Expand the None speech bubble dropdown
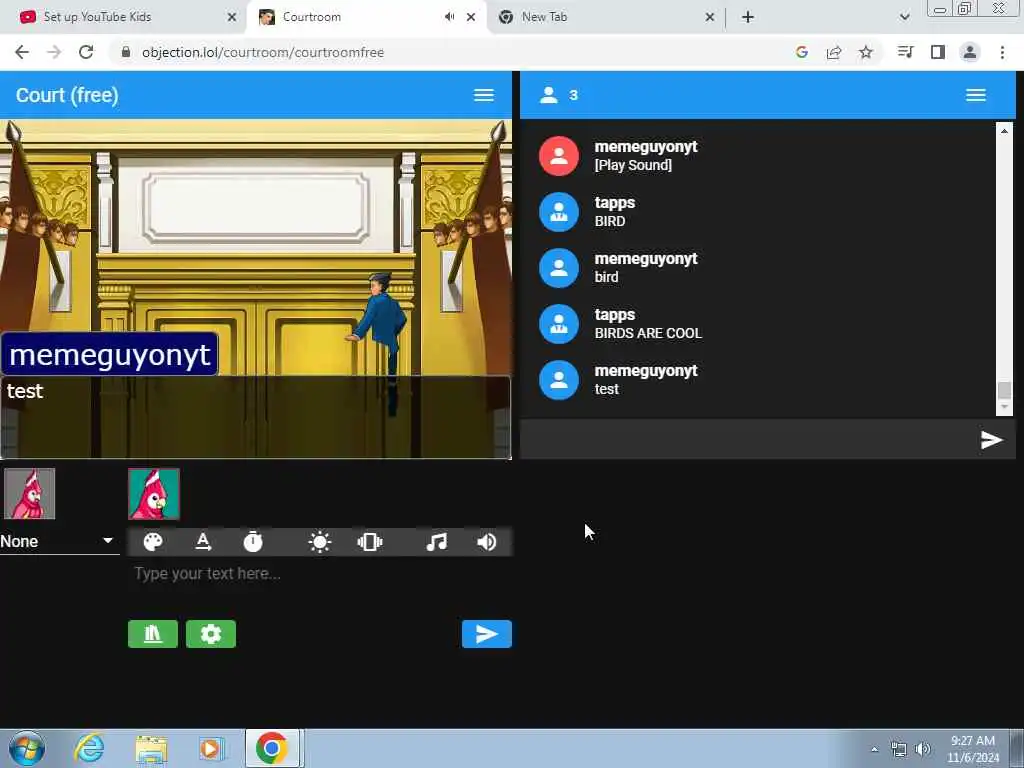The width and height of the screenshot is (1024, 768). tap(59, 541)
